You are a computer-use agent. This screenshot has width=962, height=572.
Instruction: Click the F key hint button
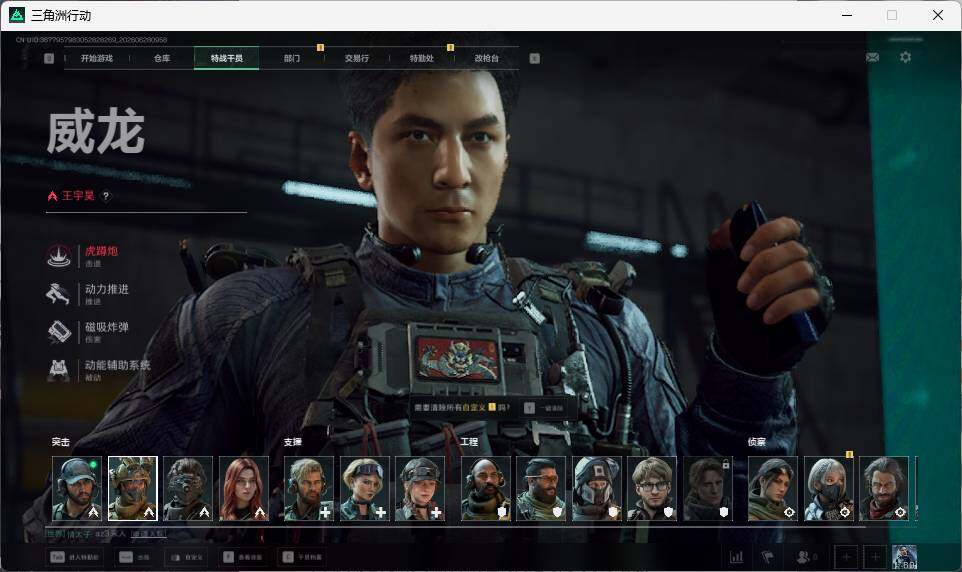click(x=243, y=557)
